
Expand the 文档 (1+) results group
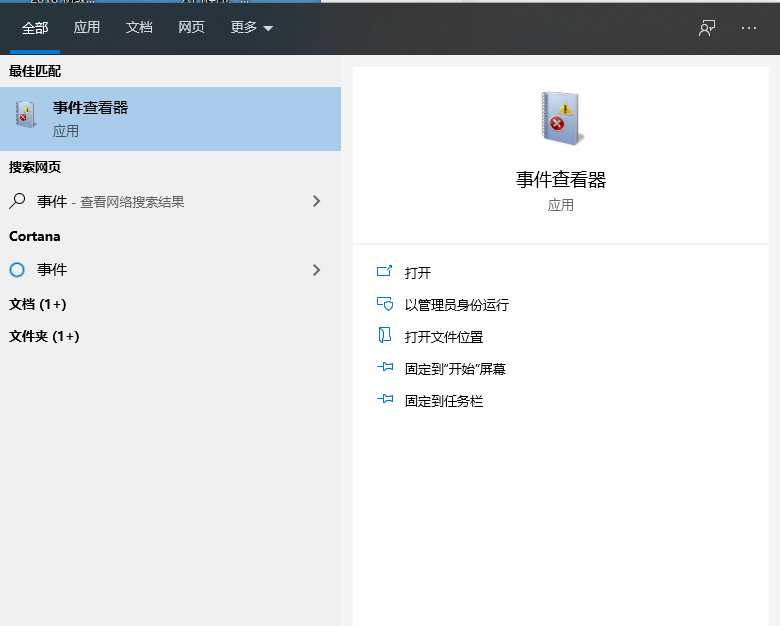[38, 304]
